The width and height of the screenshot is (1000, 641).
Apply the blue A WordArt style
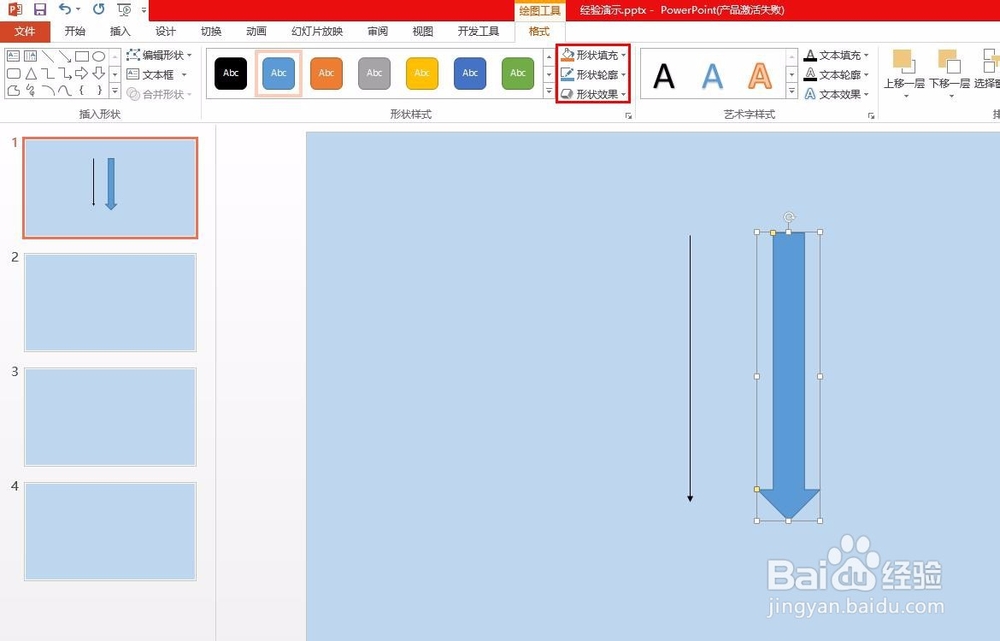tap(712, 76)
